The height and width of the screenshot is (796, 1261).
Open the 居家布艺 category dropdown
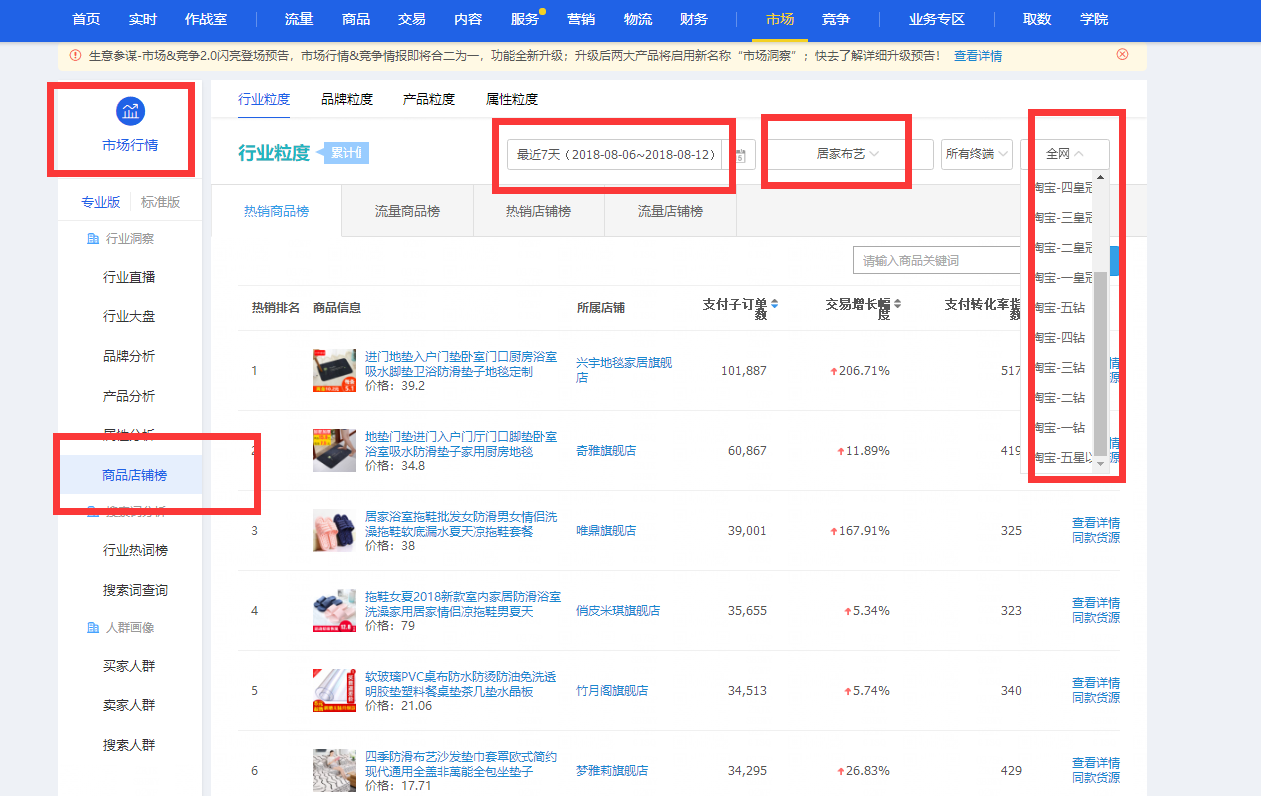[x=848, y=154]
